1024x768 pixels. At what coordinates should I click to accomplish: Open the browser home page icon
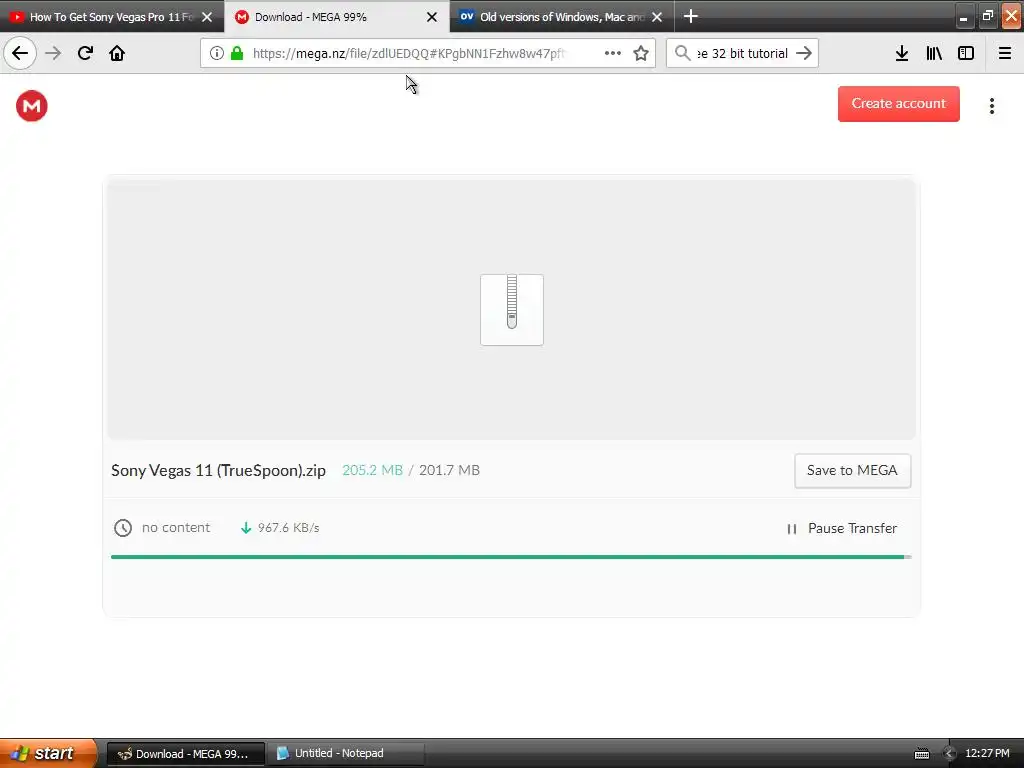click(x=117, y=53)
